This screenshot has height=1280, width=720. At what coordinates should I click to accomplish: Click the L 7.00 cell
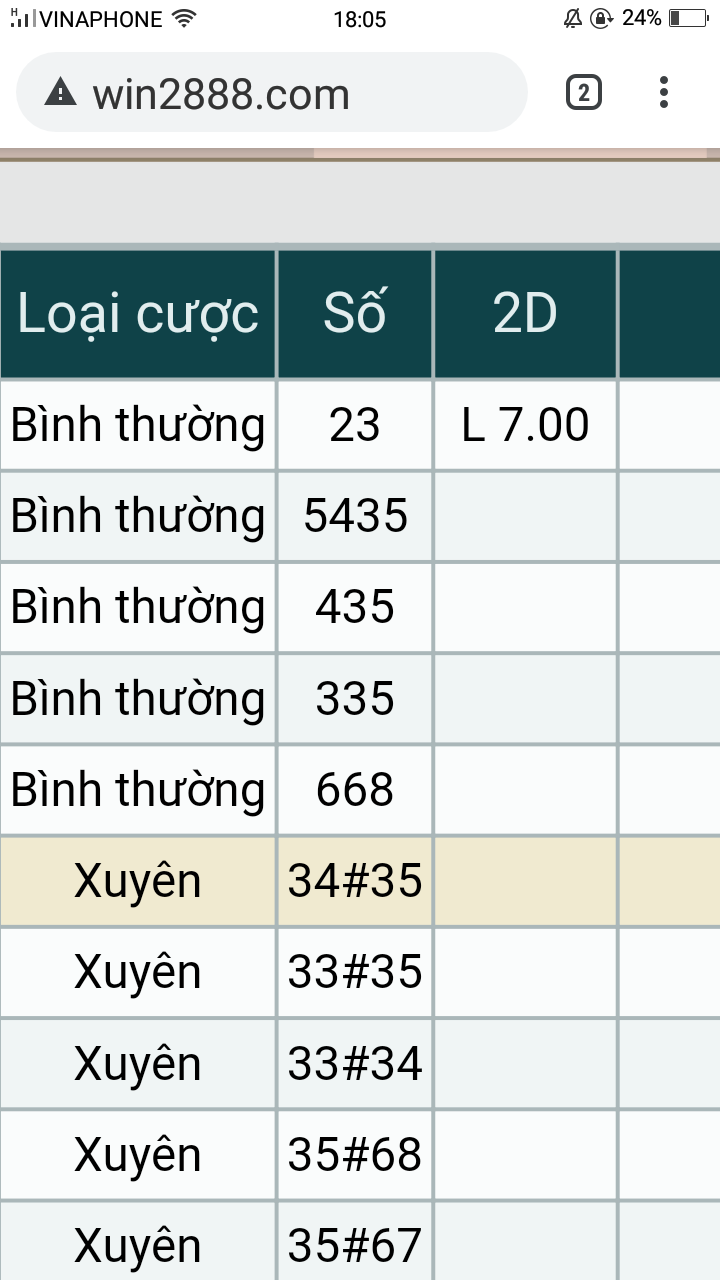tap(526, 425)
